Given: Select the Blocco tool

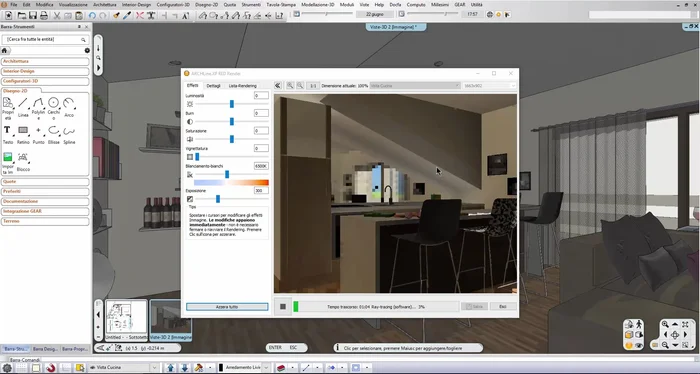Looking at the screenshot, I should click(23, 162).
